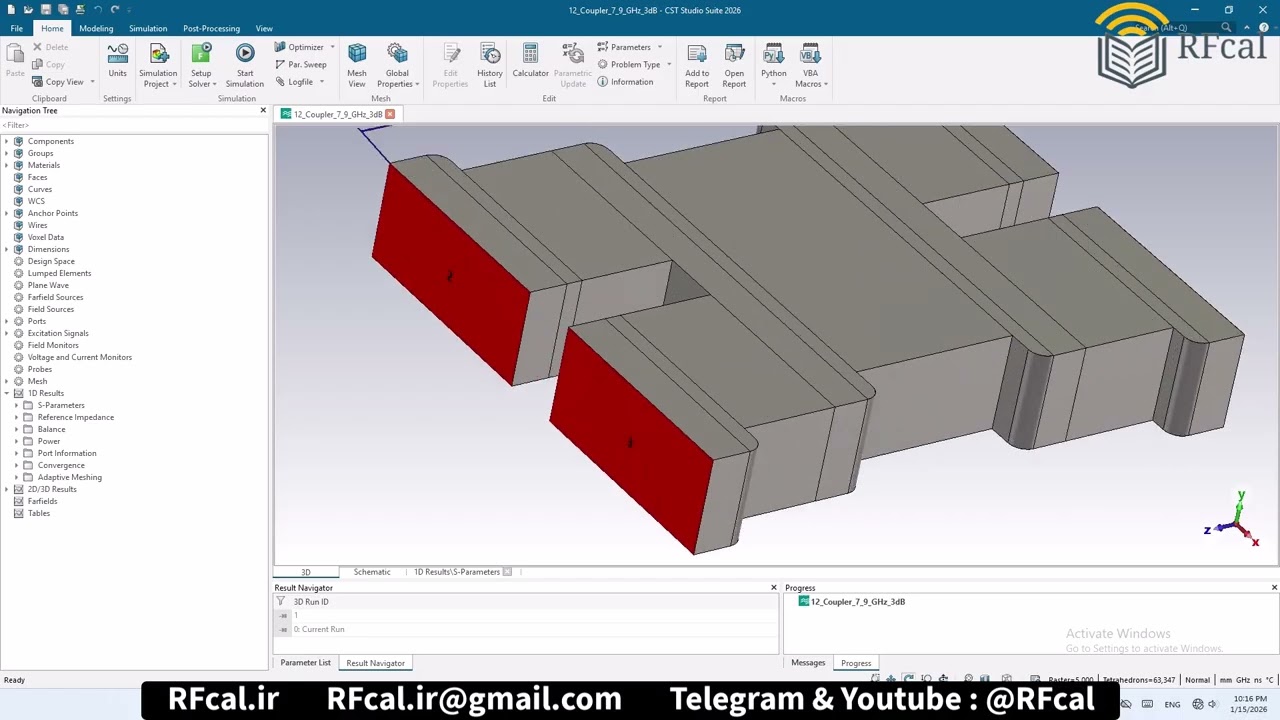Screen dimensions: 1280x720
Task: Open the Problem Type dropdown arrow
Action: coord(669,65)
